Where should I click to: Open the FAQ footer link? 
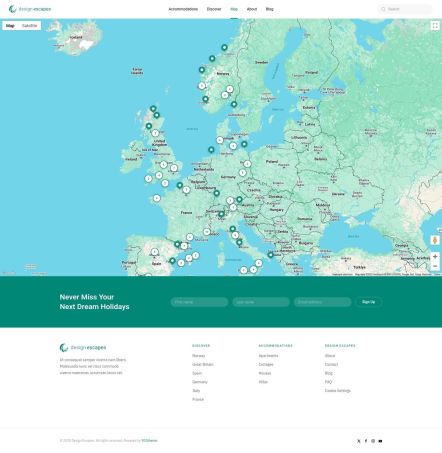tap(328, 382)
